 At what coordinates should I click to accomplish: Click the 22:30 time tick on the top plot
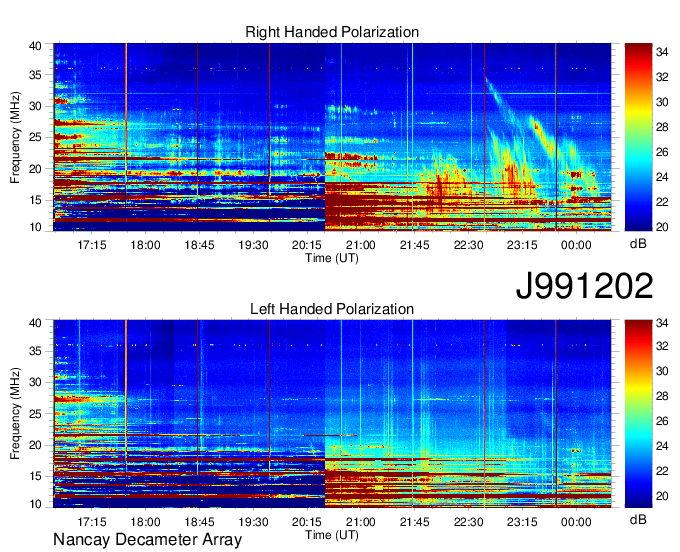468,245
